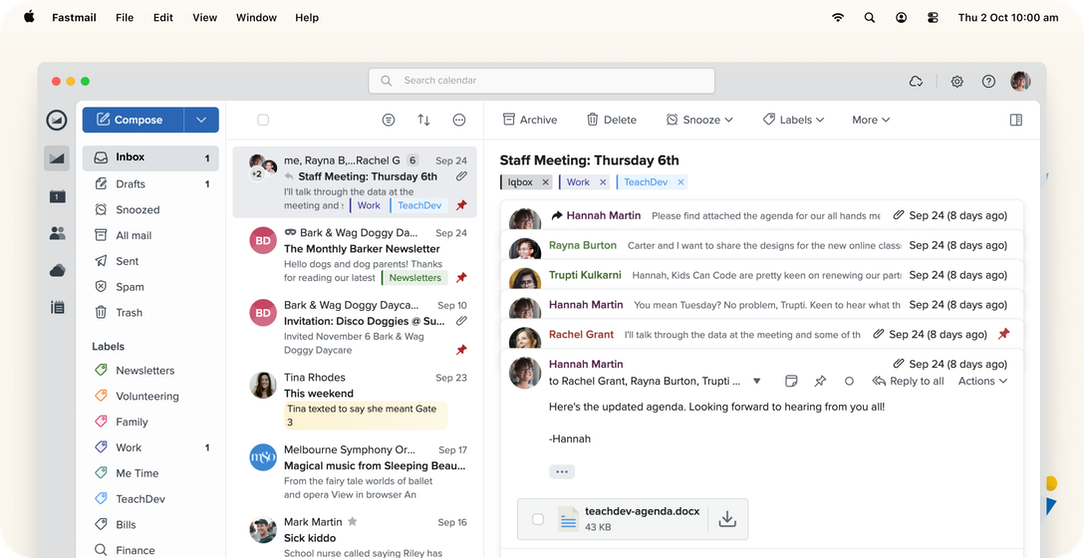The image size is (1084, 558).
Task: Click the filter icon above message list
Action: [x=389, y=120]
